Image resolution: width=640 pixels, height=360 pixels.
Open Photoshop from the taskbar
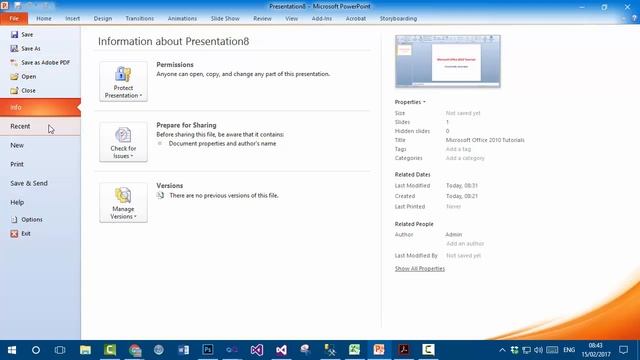(x=208, y=350)
